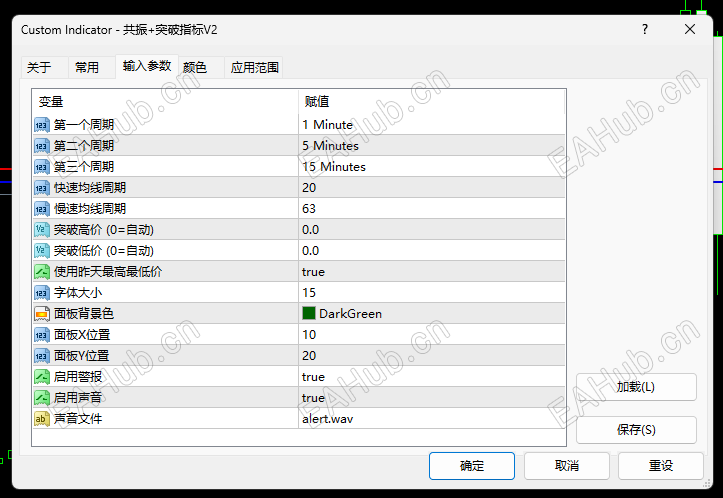Toggle 使用昨天最高最低价 true value
Image resolution: width=723 pixels, height=498 pixels.
432,272
